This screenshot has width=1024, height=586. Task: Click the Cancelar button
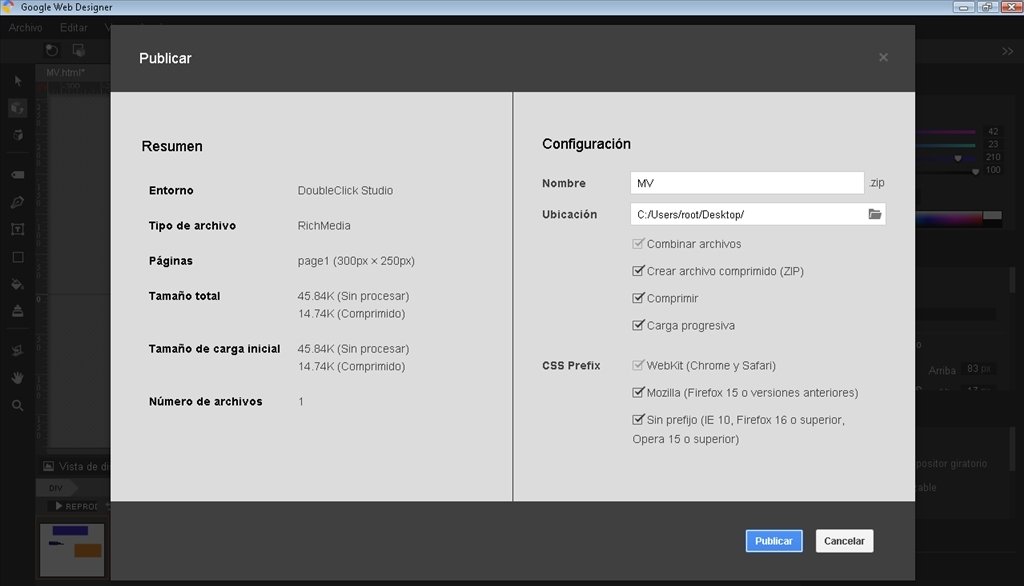[x=844, y=541]
